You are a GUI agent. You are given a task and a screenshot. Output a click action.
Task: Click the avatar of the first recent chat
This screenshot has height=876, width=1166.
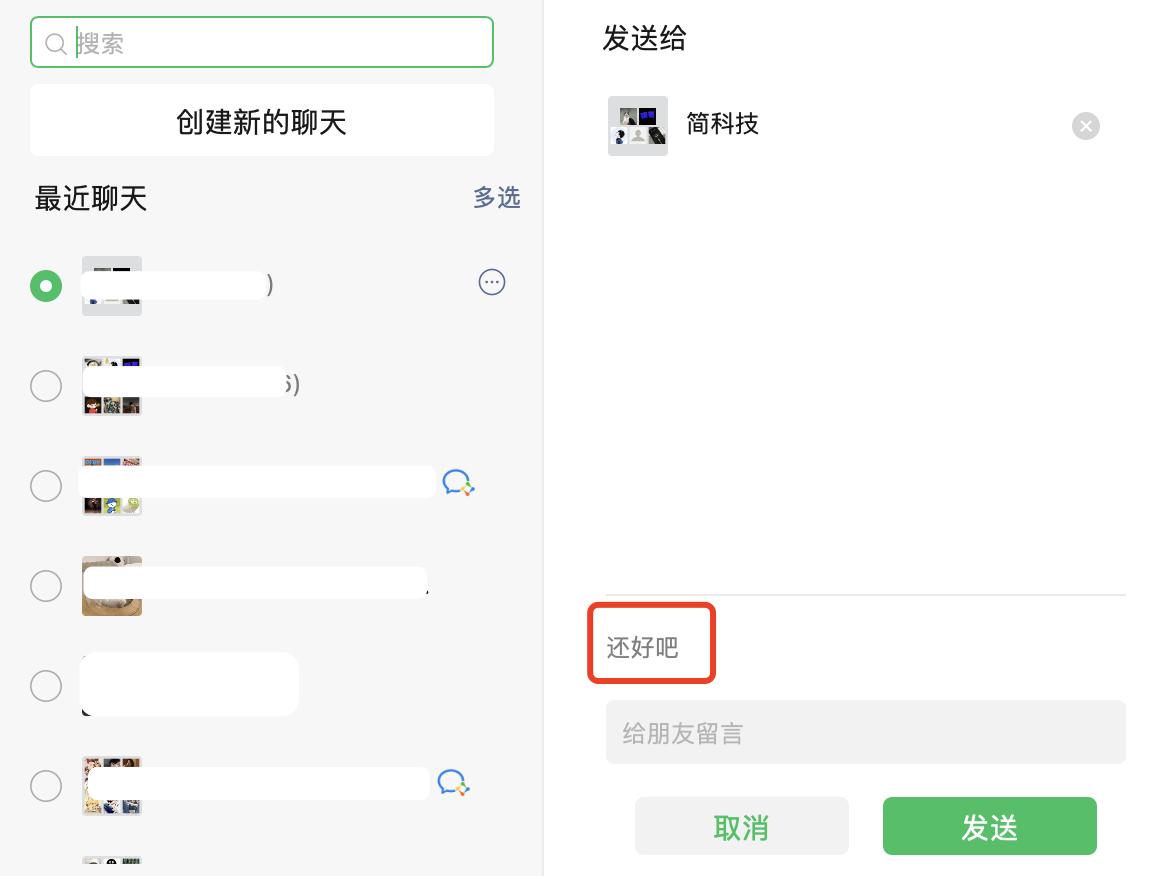pyautogui.click(x=112, y=286)
